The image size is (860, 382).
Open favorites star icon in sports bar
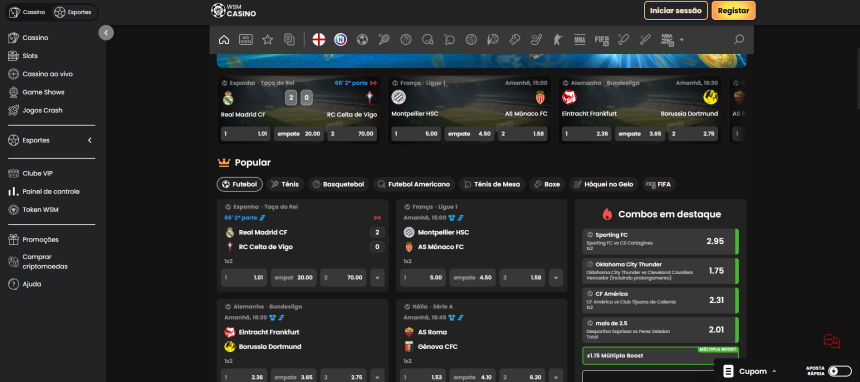pyautogui.click(x=268, y=40)
